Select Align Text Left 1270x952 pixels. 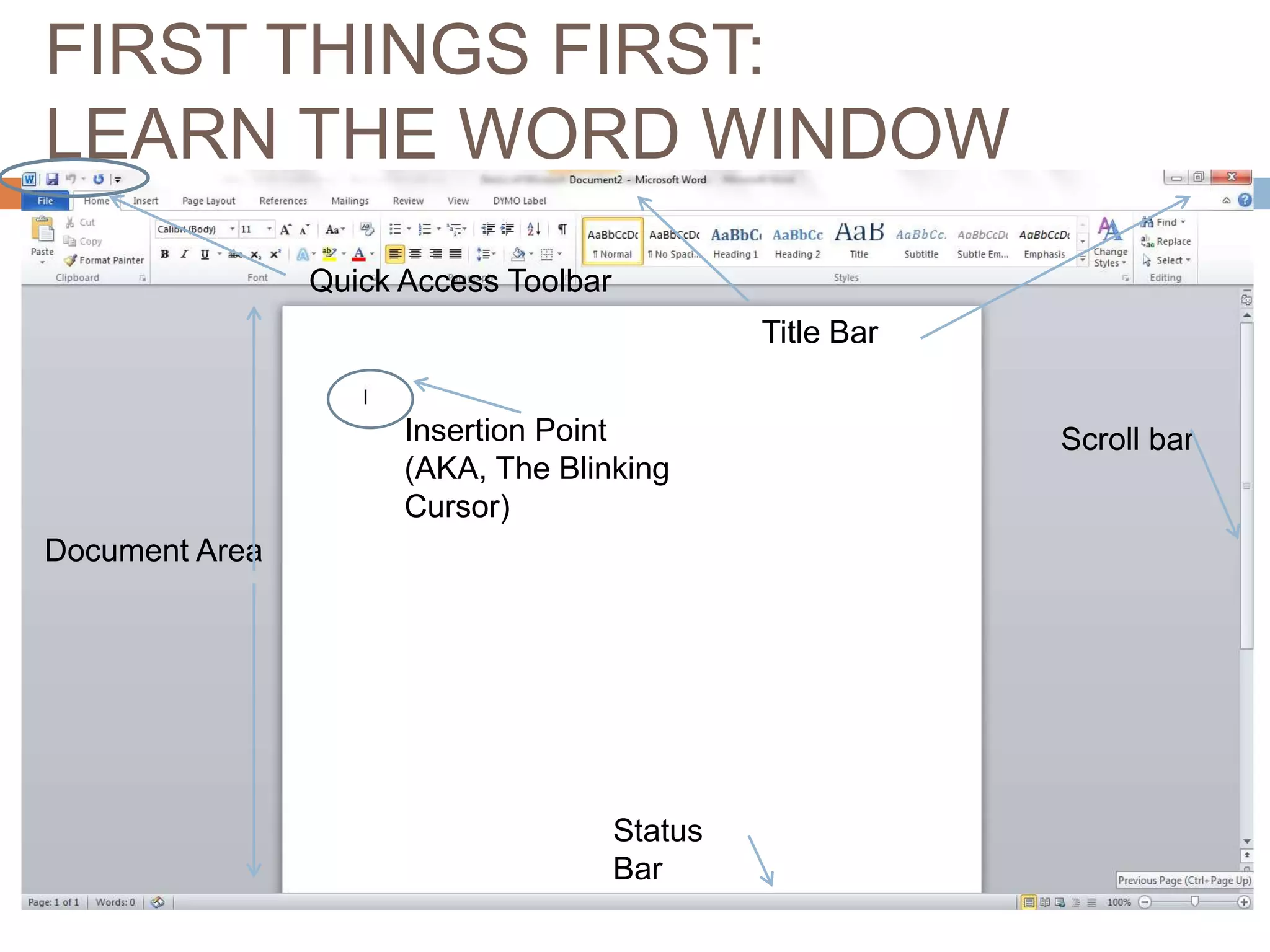click(x=395, y=254)
